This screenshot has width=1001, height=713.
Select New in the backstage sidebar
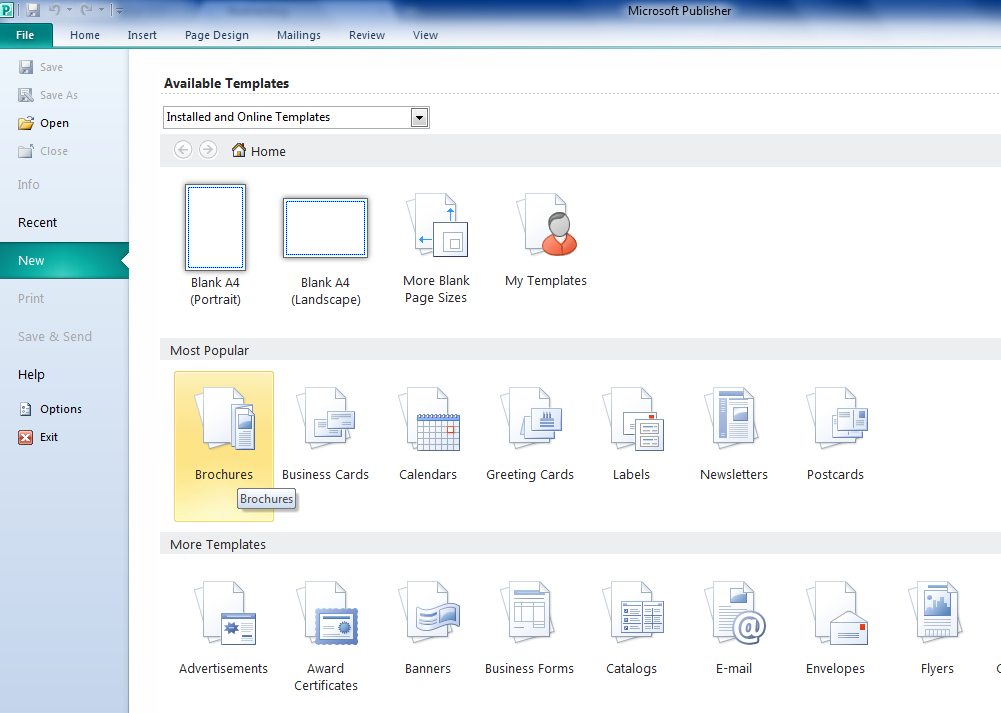[64, 260]
